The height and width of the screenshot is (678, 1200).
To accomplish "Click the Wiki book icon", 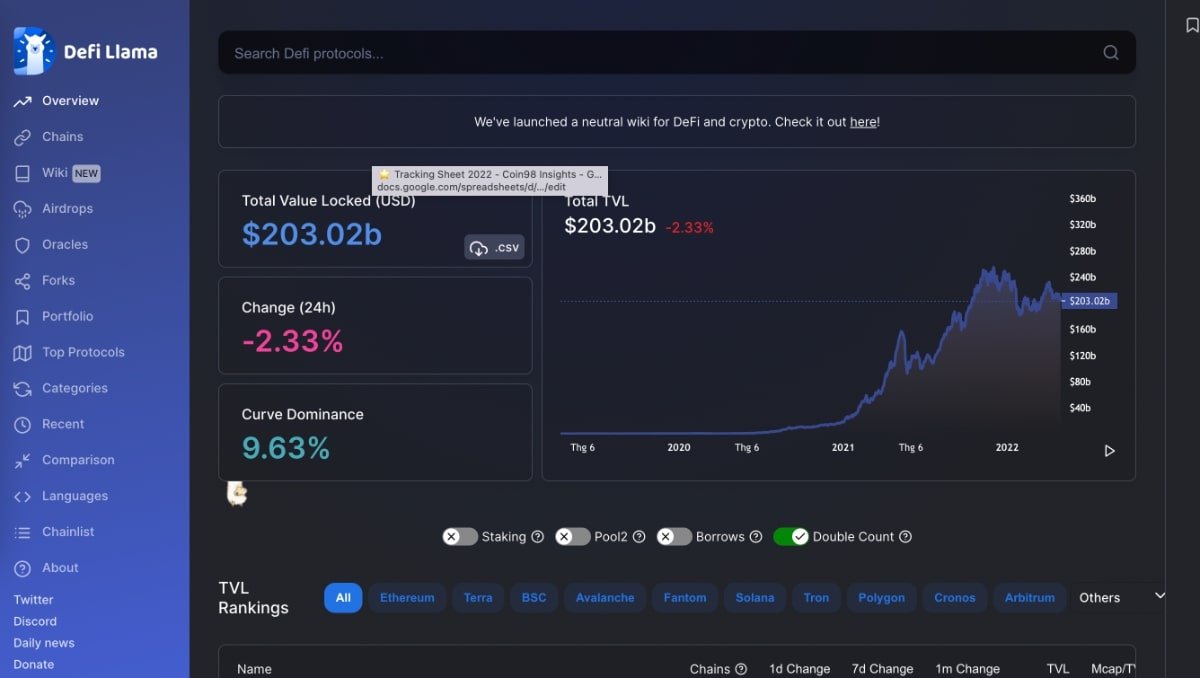I will [23, 173].
